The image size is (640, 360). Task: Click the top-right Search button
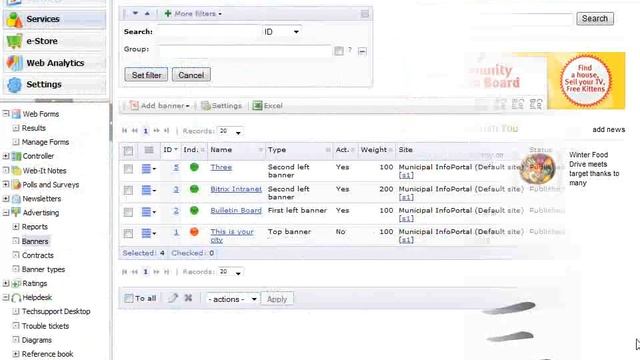(595, 18)
